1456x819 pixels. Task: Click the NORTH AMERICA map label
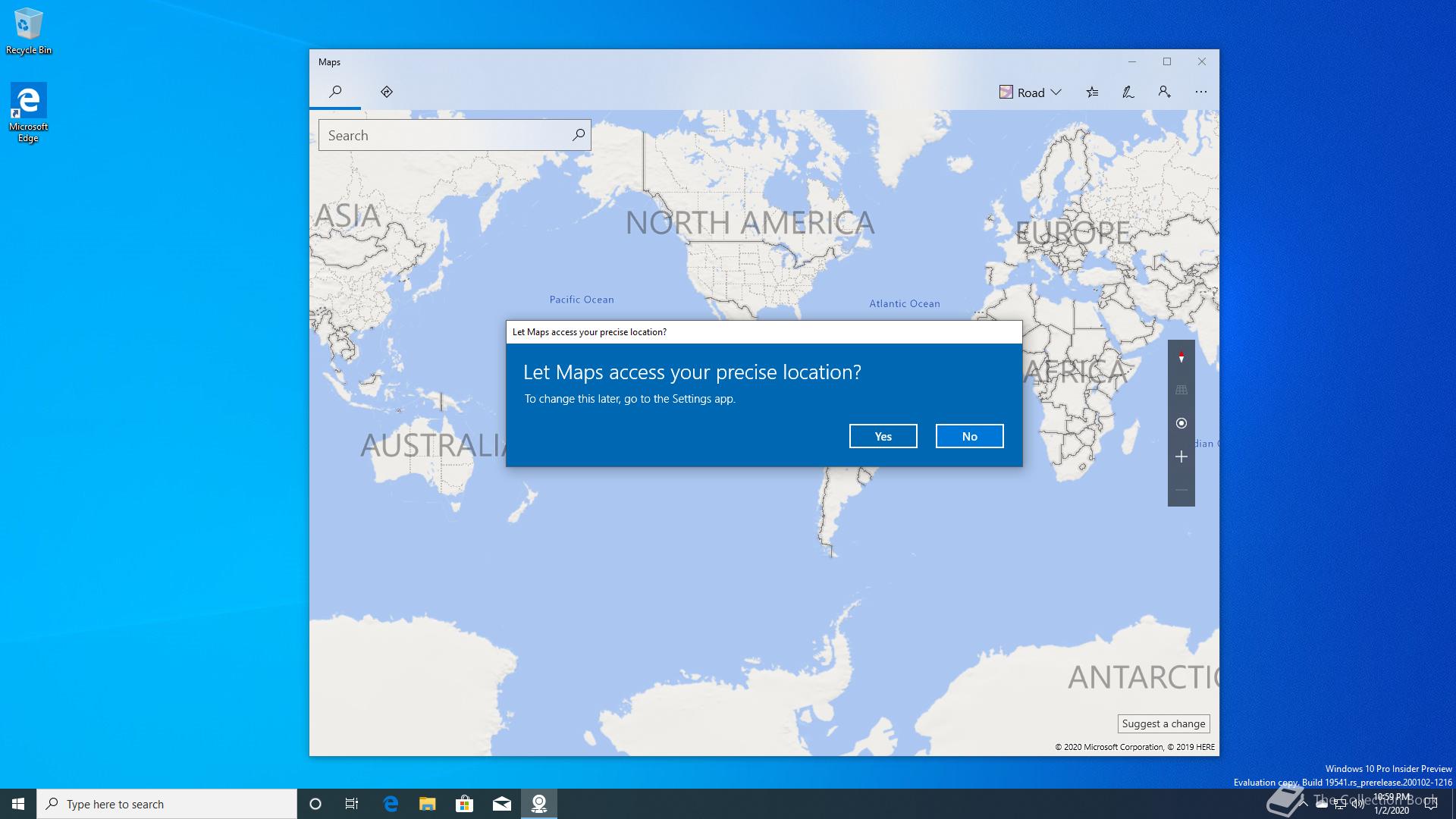tap(750, 223)
